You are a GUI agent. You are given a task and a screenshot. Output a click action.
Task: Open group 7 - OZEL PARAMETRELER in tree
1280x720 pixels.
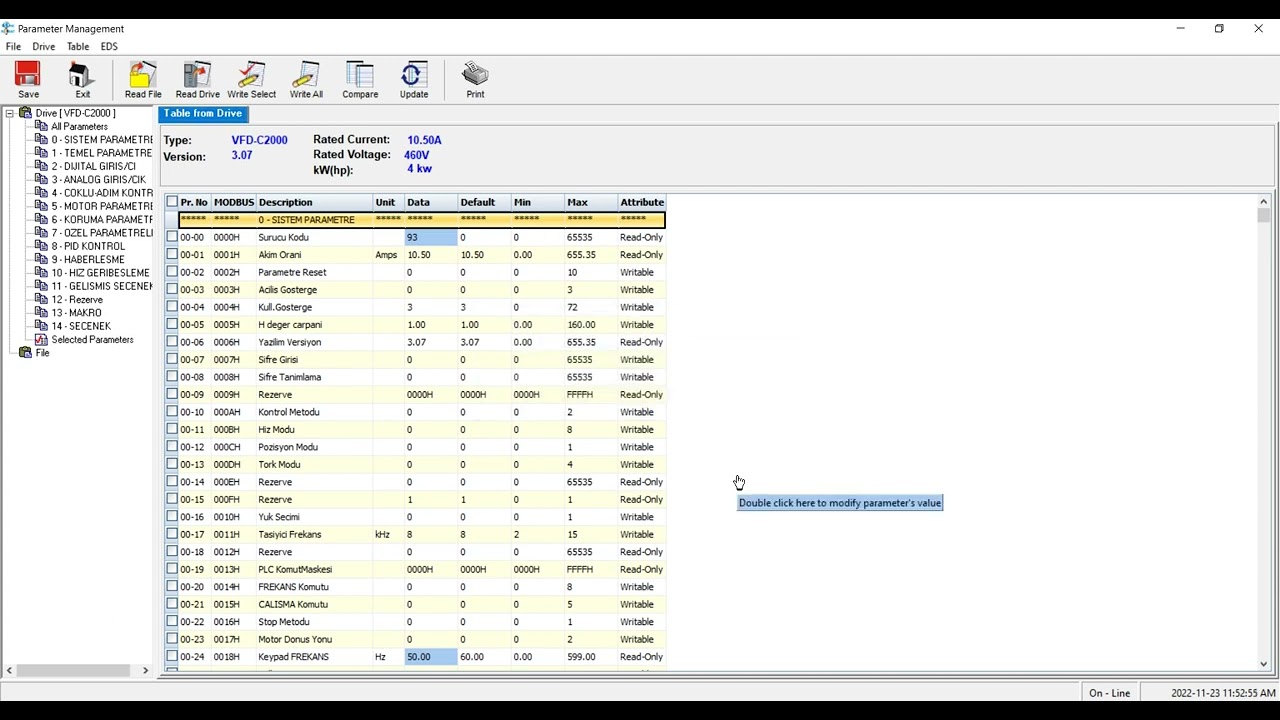102,233
